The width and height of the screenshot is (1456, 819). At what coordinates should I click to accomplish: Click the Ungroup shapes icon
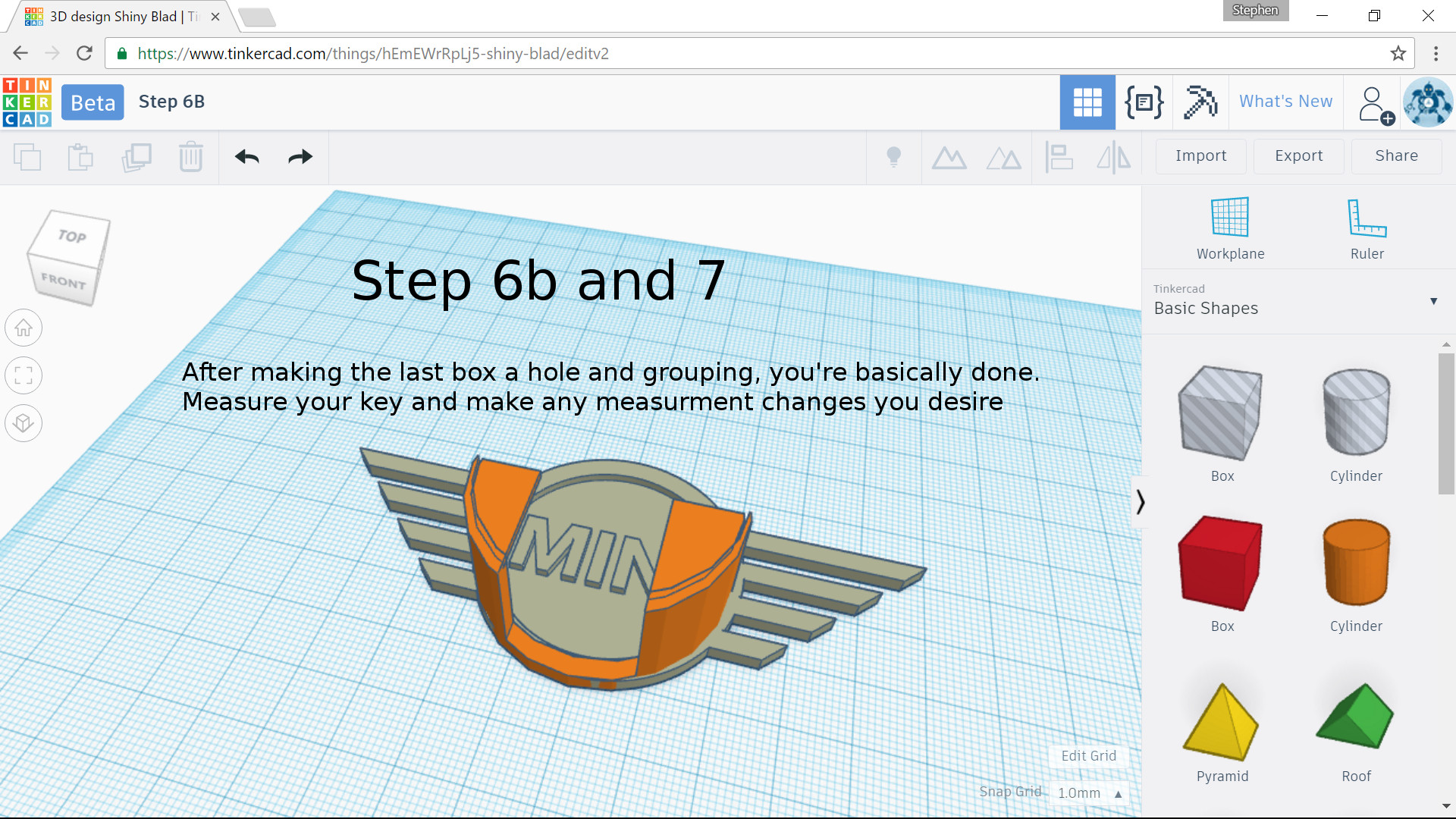(x=1004, y=158)
